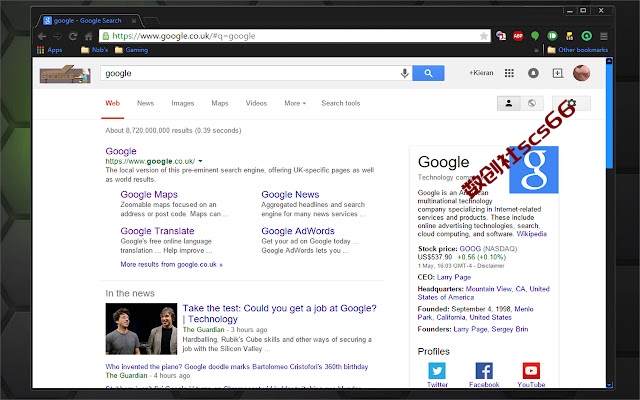Screen dimensions: 640x400
Task: Reload the page with the refresh icon
Action: (x=73, y=36)
